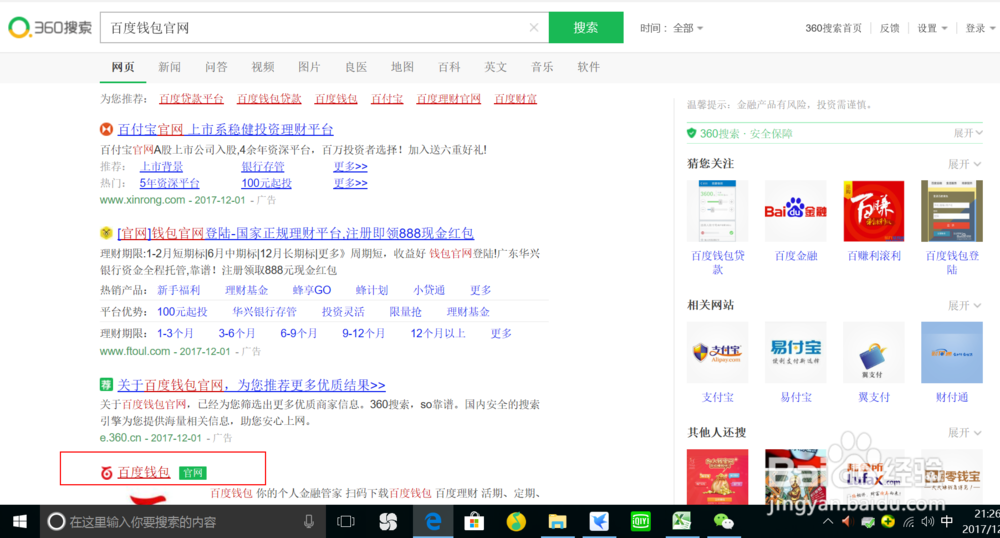This screenshot has height=538, width=1000.
Task: Open the 百度金融 thumbnail
Action: (795, 211)
